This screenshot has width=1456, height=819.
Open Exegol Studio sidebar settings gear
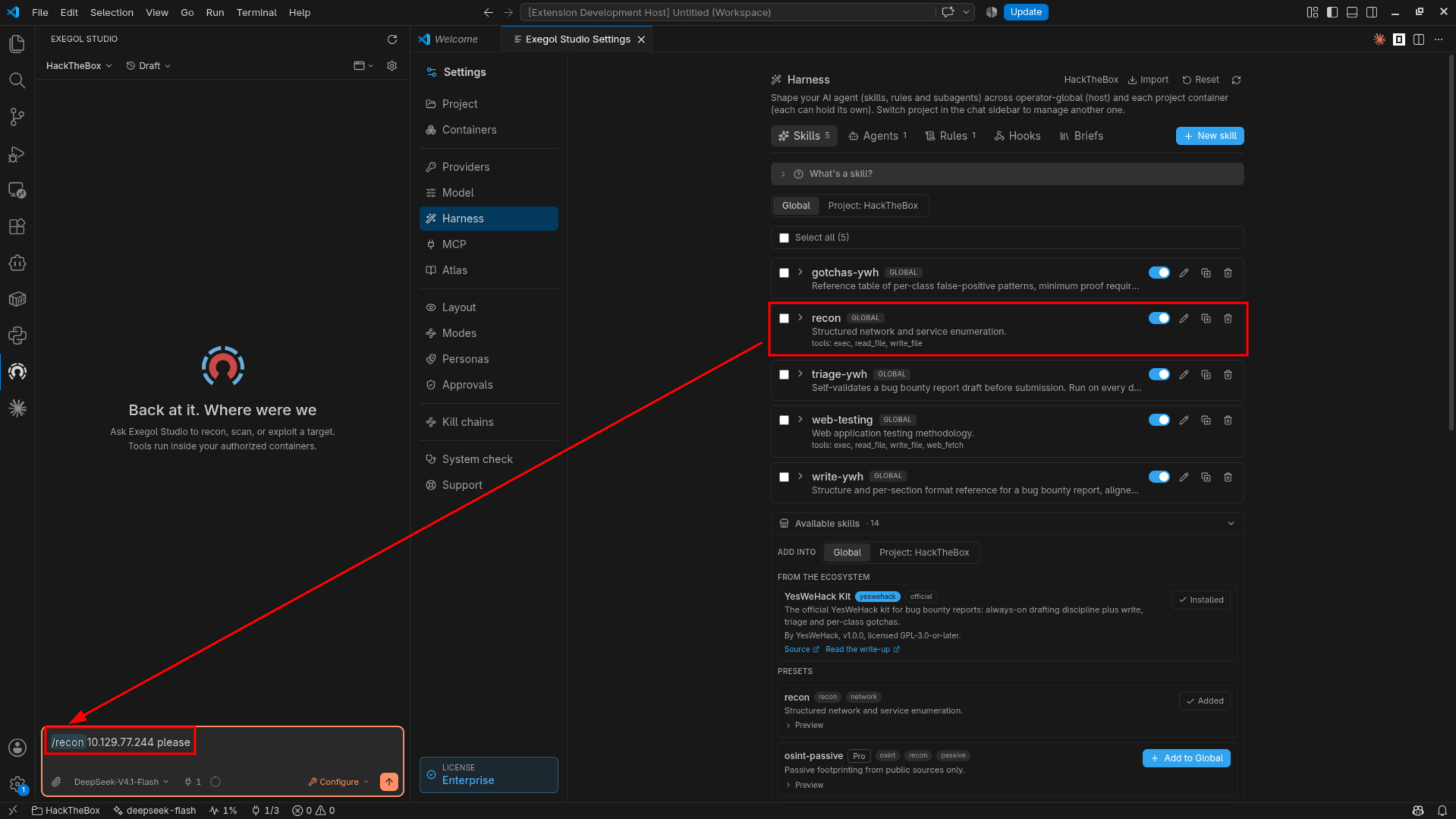[392, 66]
